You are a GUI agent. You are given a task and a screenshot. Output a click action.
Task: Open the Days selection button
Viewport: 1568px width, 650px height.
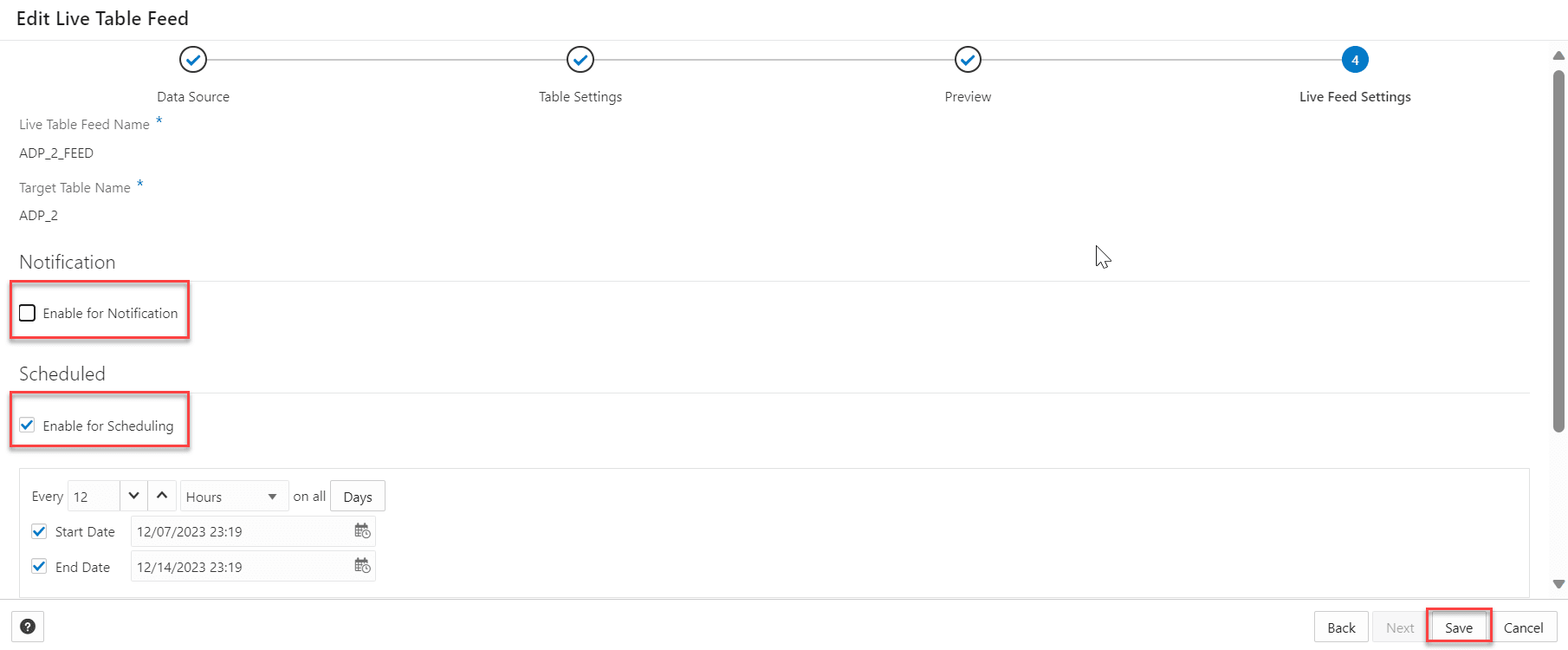pos(357,496)
